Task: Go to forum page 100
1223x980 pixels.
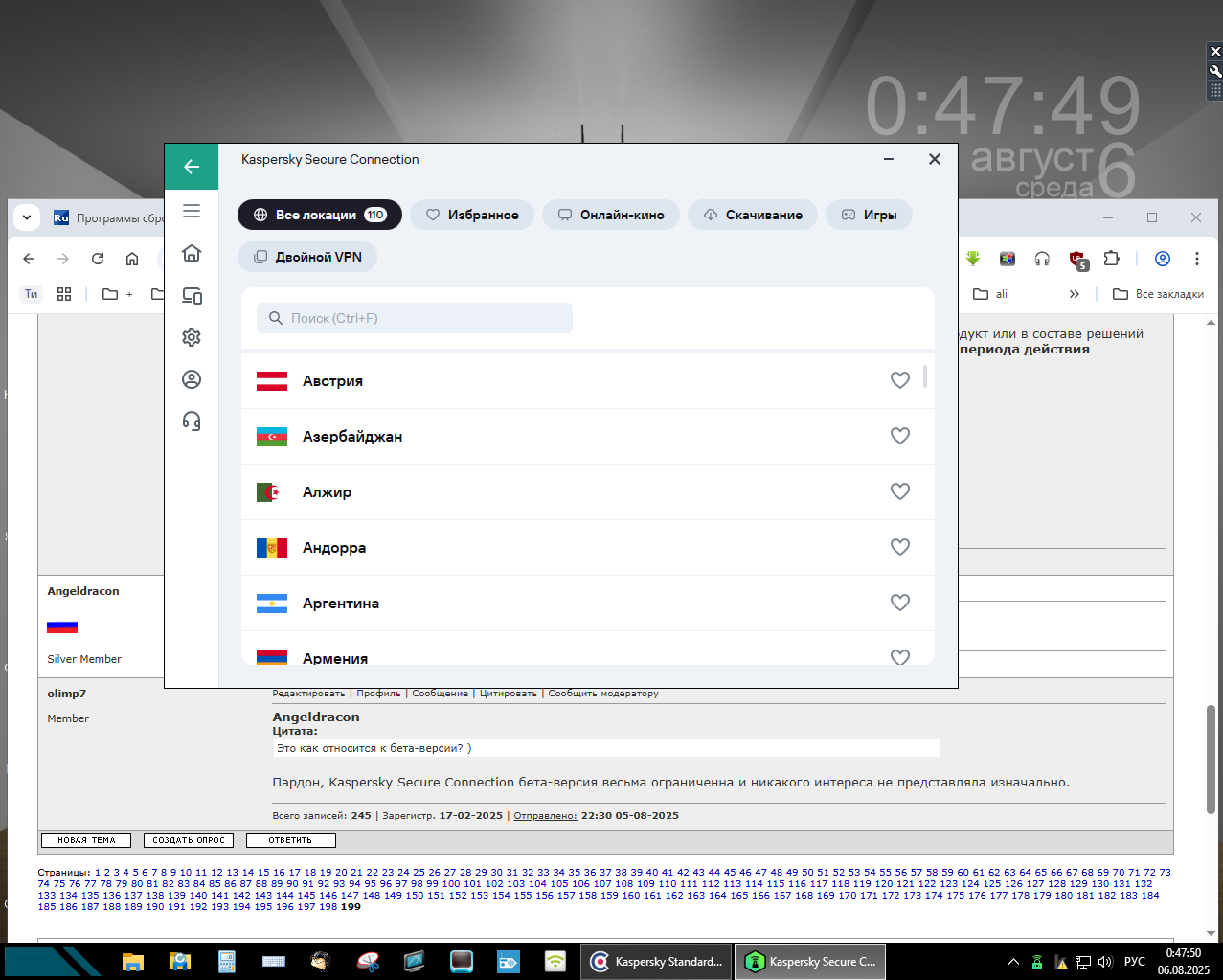Action: (451, 884)
